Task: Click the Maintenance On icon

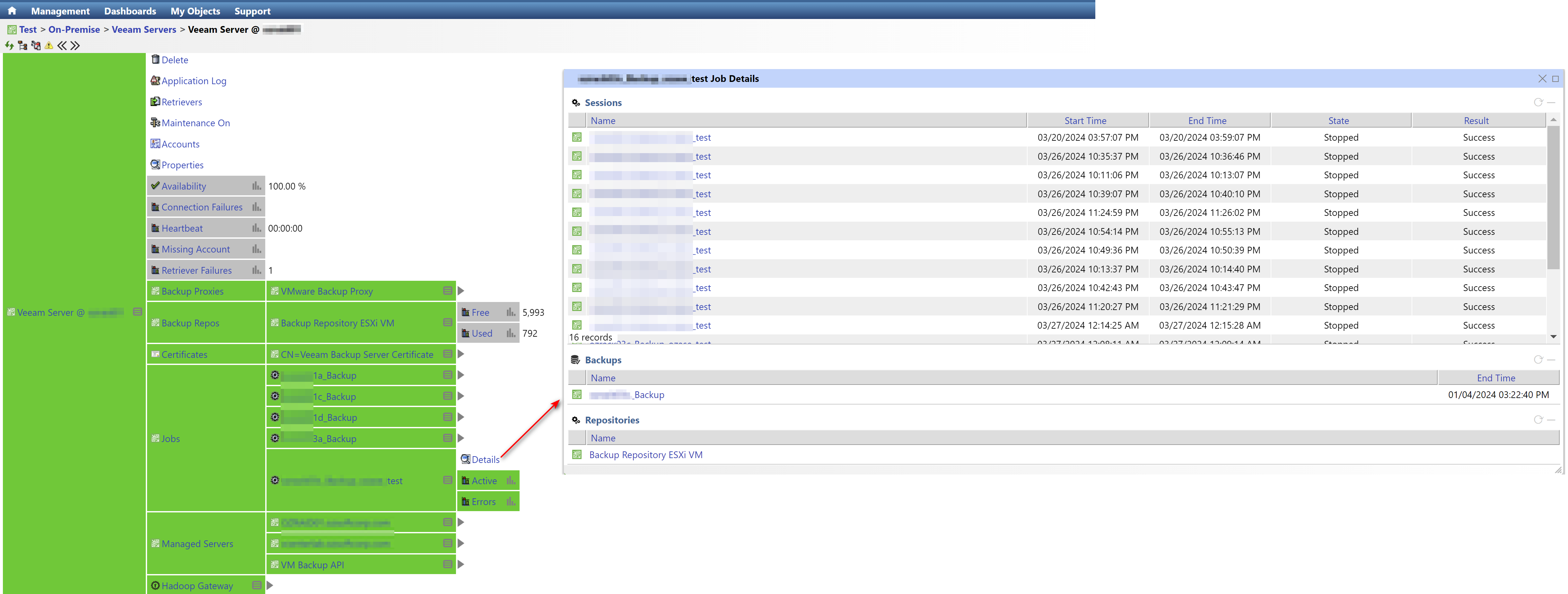Action: (155, 122)
